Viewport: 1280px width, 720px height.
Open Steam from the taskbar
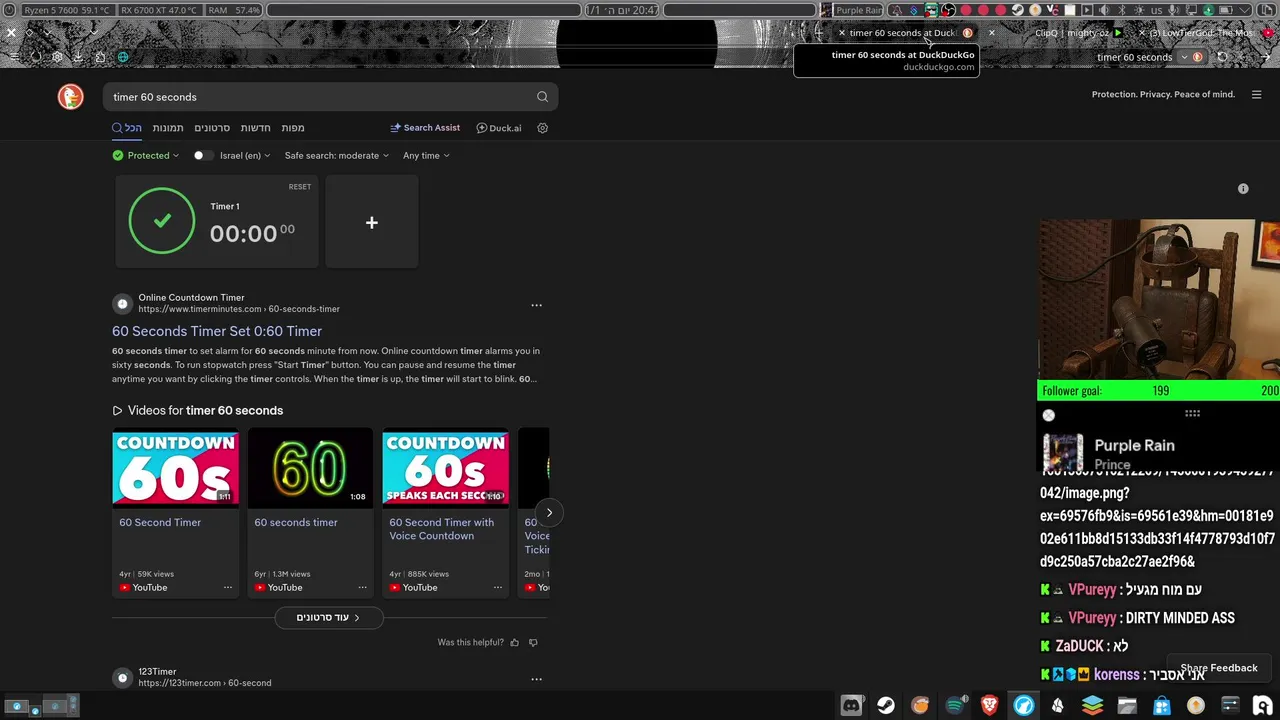[886, 705]
